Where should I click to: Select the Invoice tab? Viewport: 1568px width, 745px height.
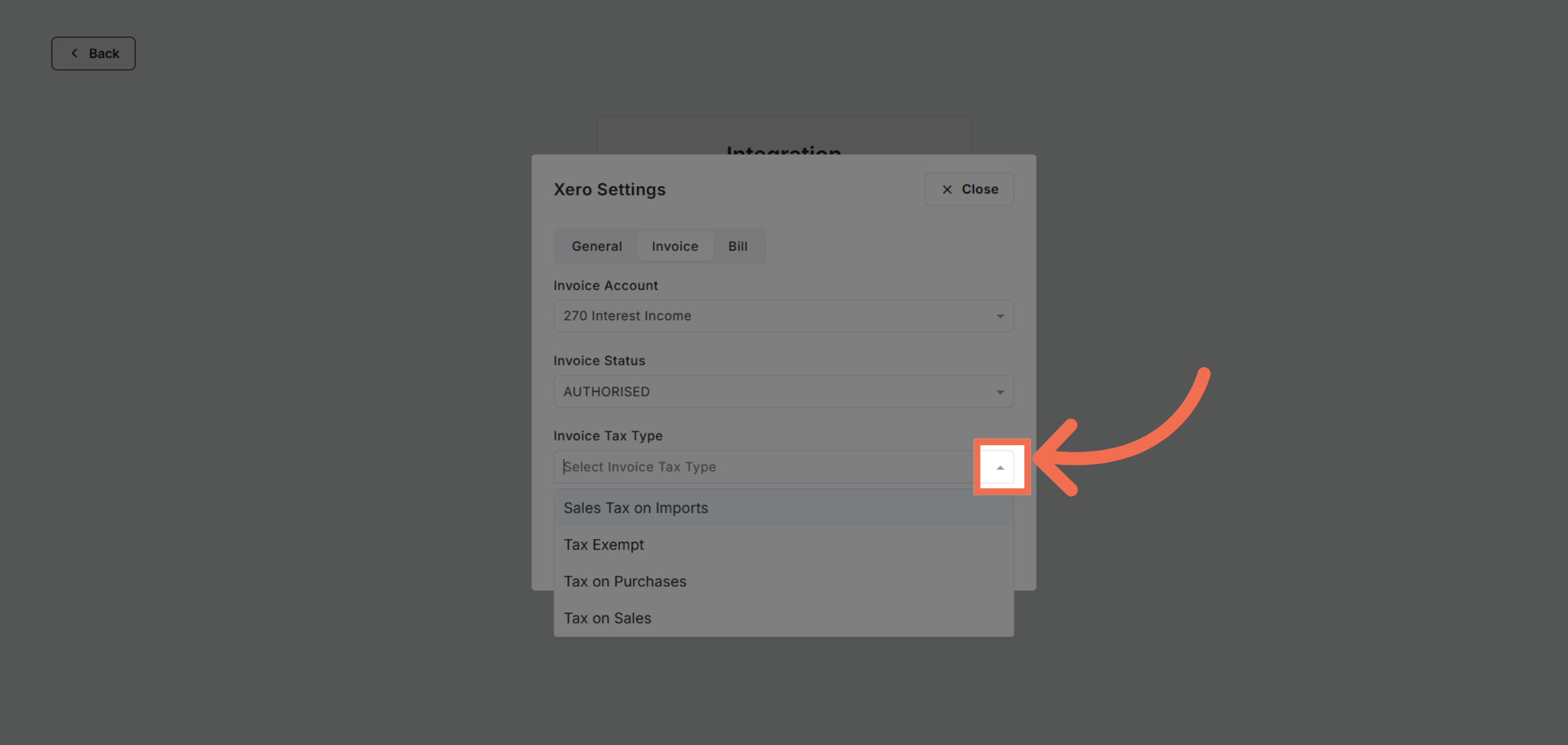click(675, 246)
